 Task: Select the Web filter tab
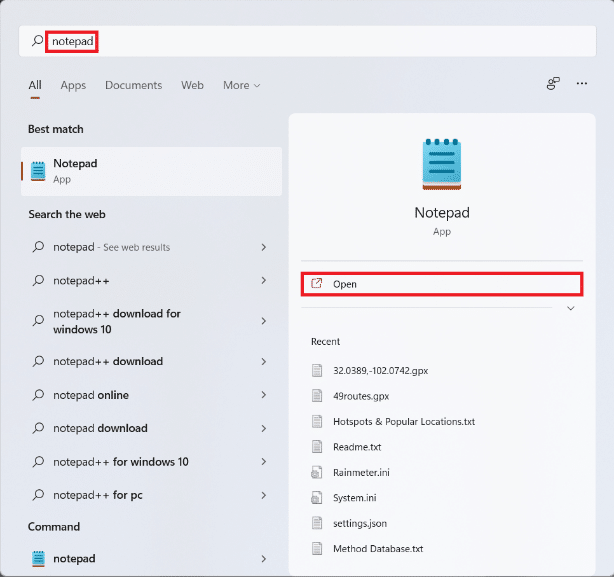point(192,86)
